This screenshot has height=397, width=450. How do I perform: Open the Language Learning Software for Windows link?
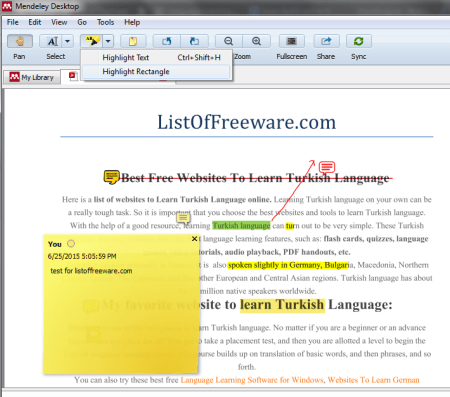pos(252,380)
